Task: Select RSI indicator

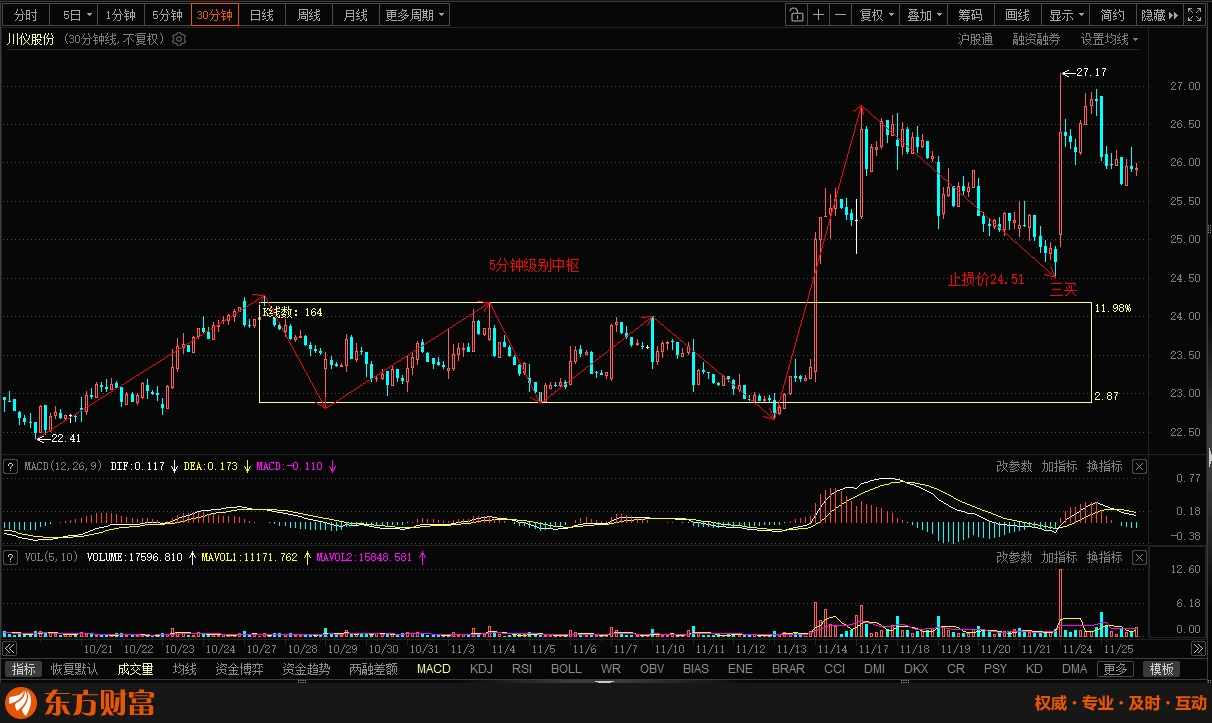Action: (x=522, y=669)
